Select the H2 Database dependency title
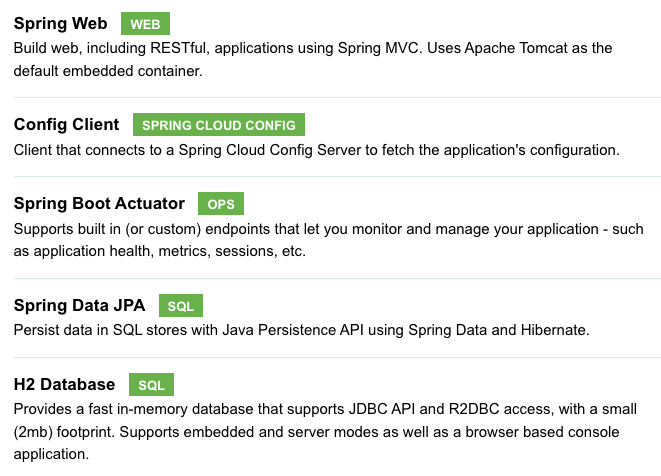 64,385
